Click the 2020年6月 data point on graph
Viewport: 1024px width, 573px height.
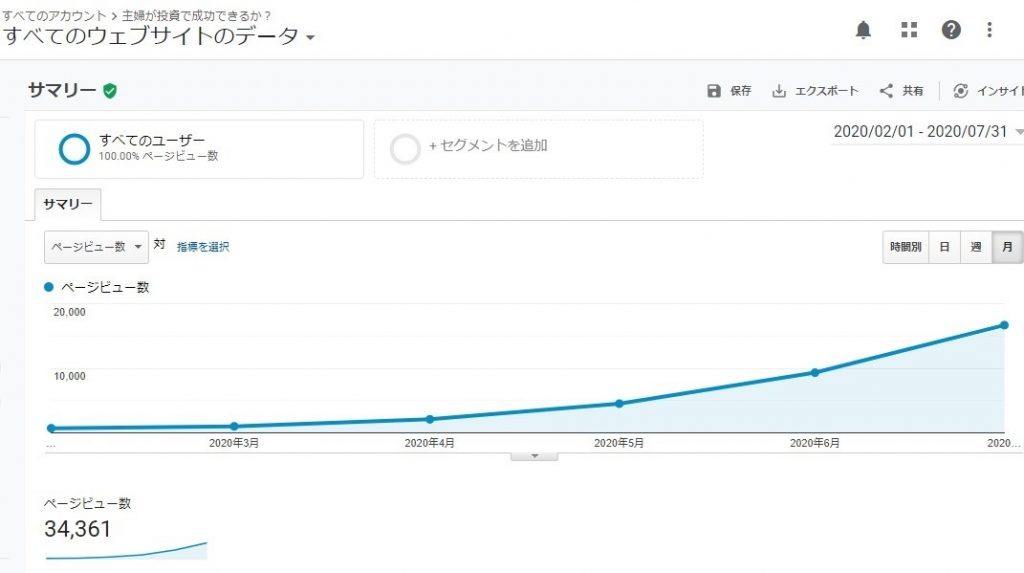(815, 372)
